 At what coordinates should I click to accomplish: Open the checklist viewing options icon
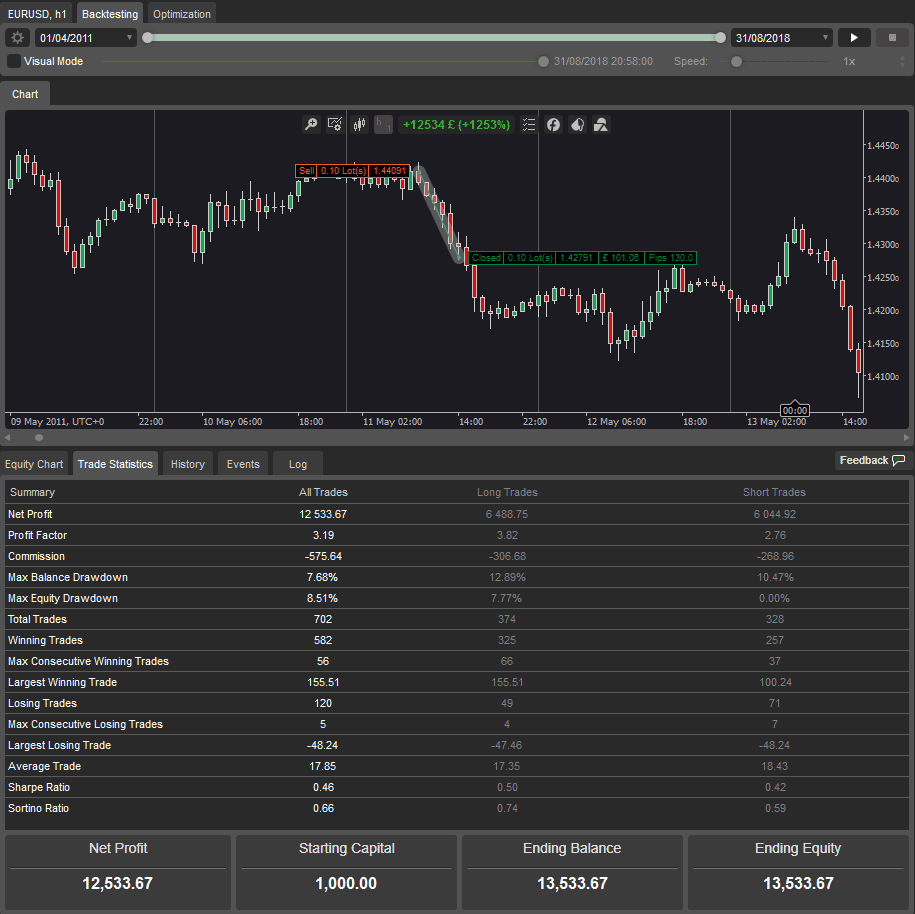click(x=529, y=124)
